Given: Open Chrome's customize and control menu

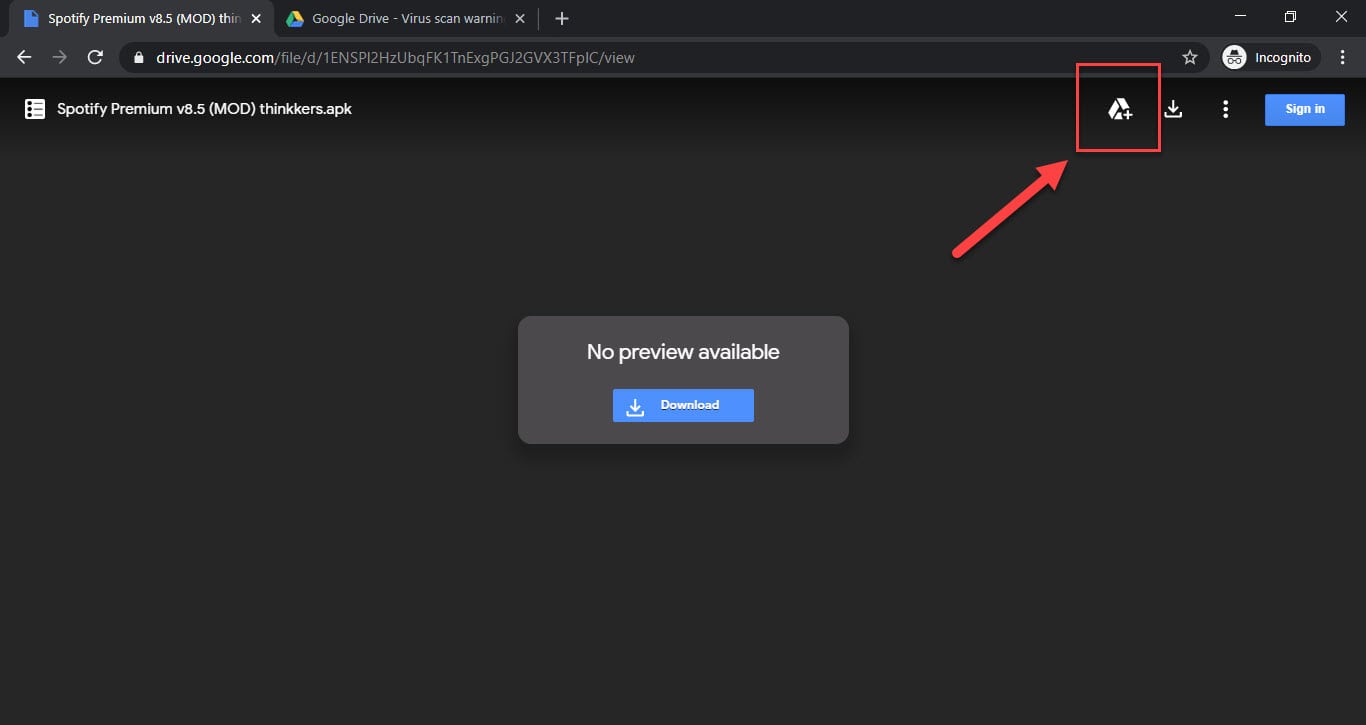Looking at the screenshot, I should click(x=1343, y=57).
